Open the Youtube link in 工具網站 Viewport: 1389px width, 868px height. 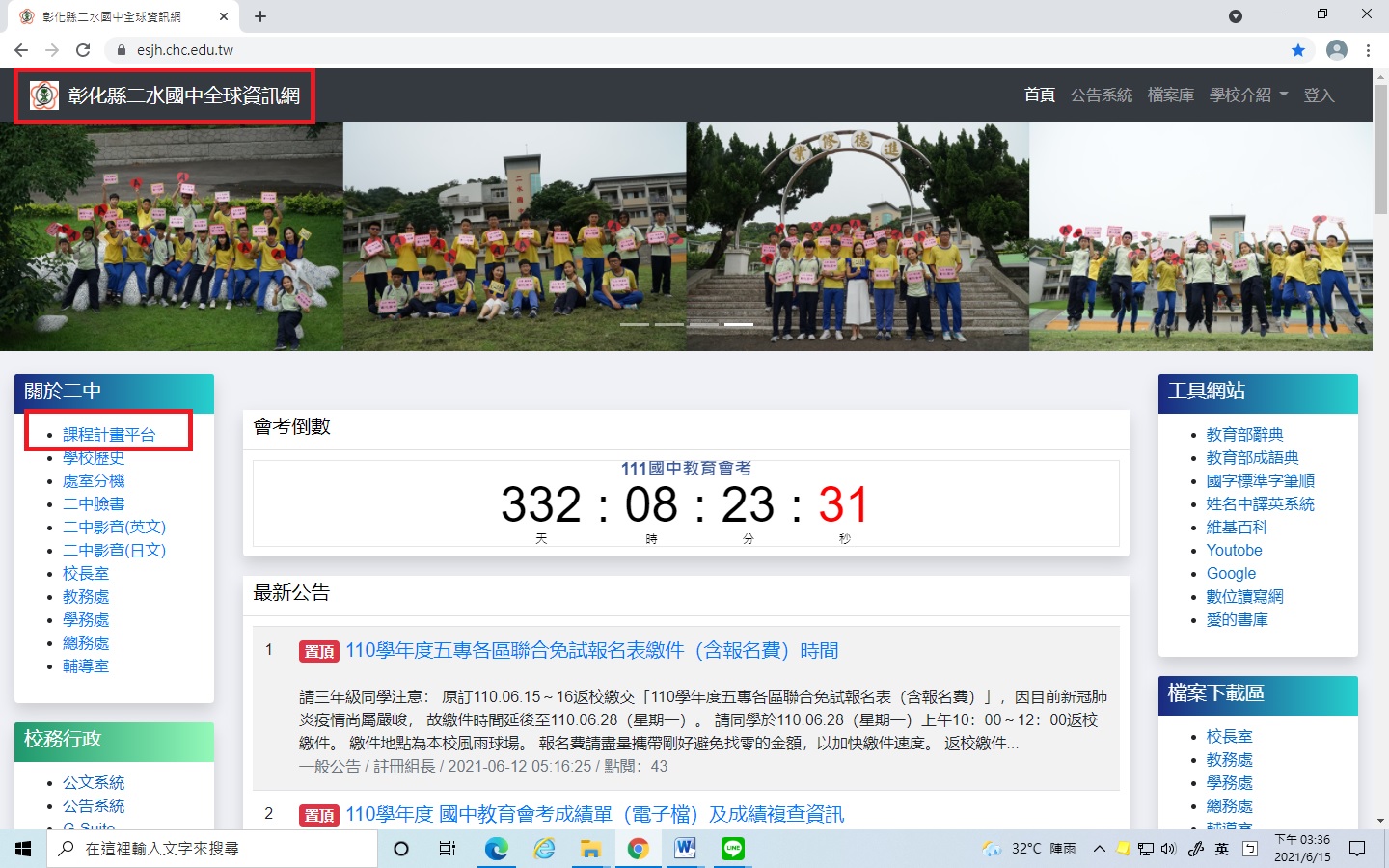click(x=1234, y=551)
